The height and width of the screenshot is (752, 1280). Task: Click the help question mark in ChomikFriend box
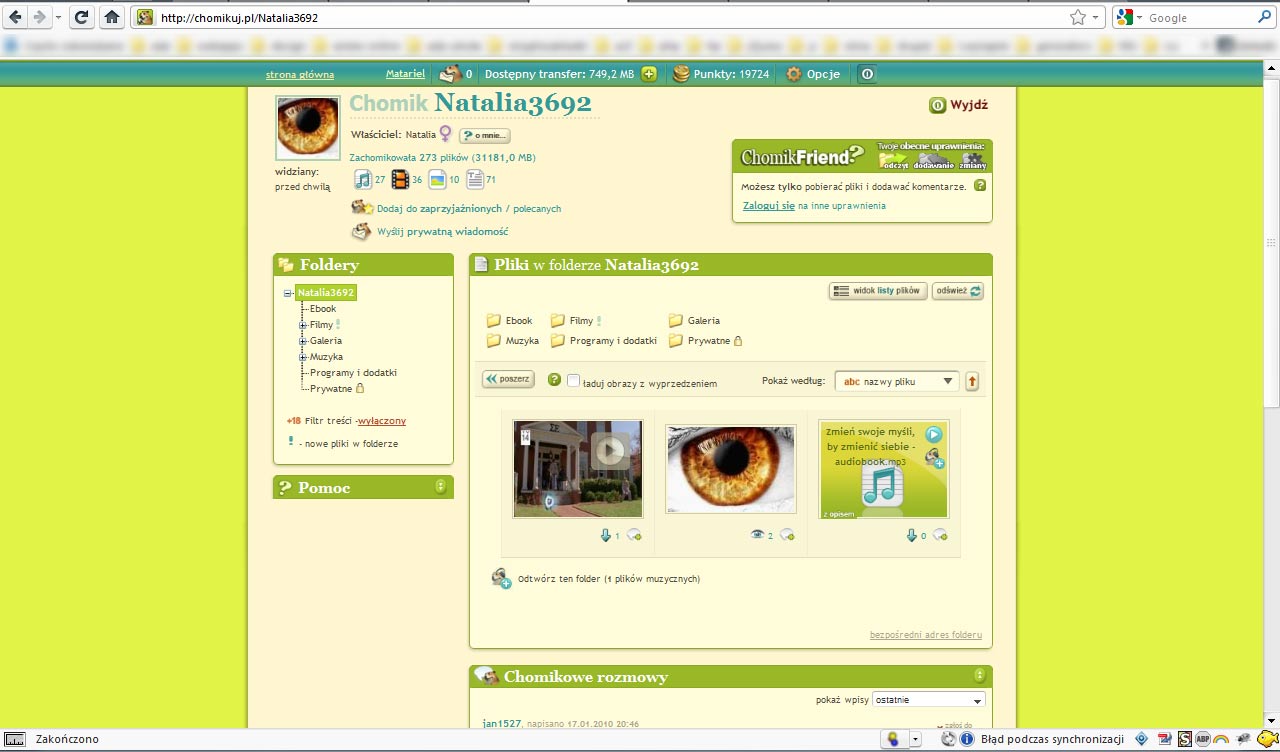(x=980, y=186)
